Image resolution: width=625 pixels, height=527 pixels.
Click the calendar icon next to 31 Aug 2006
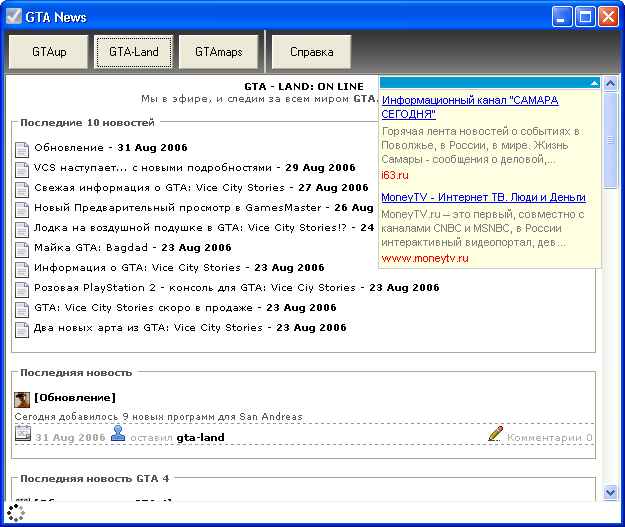23,435
